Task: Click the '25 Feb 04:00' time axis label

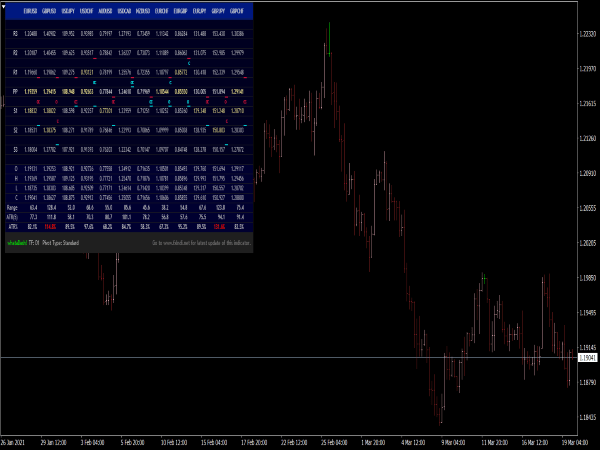Action: pos(334,443)
